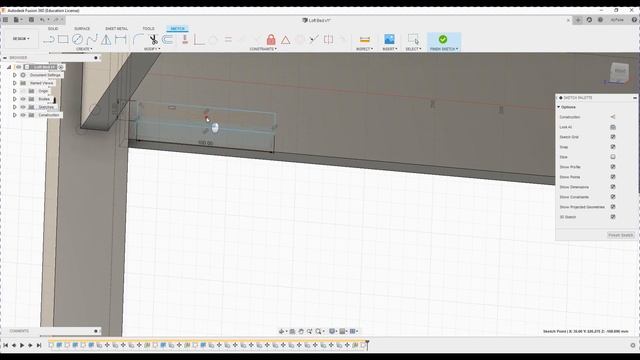Expand the Bodies node
Viewport: 640px width, 360px height.
(14, 99)
